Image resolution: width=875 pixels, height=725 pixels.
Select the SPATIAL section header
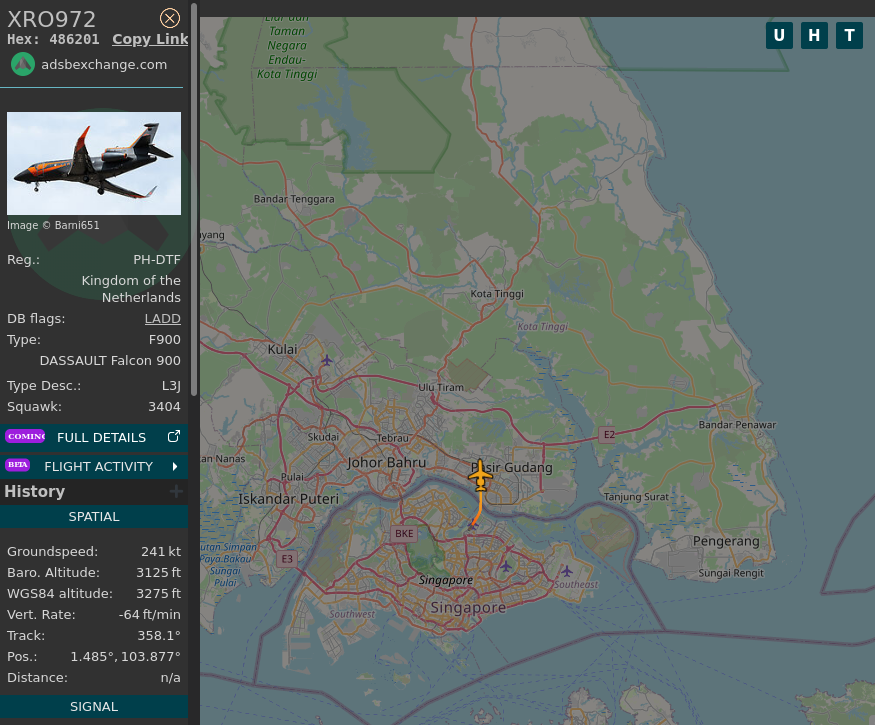[x=94, y=517]
